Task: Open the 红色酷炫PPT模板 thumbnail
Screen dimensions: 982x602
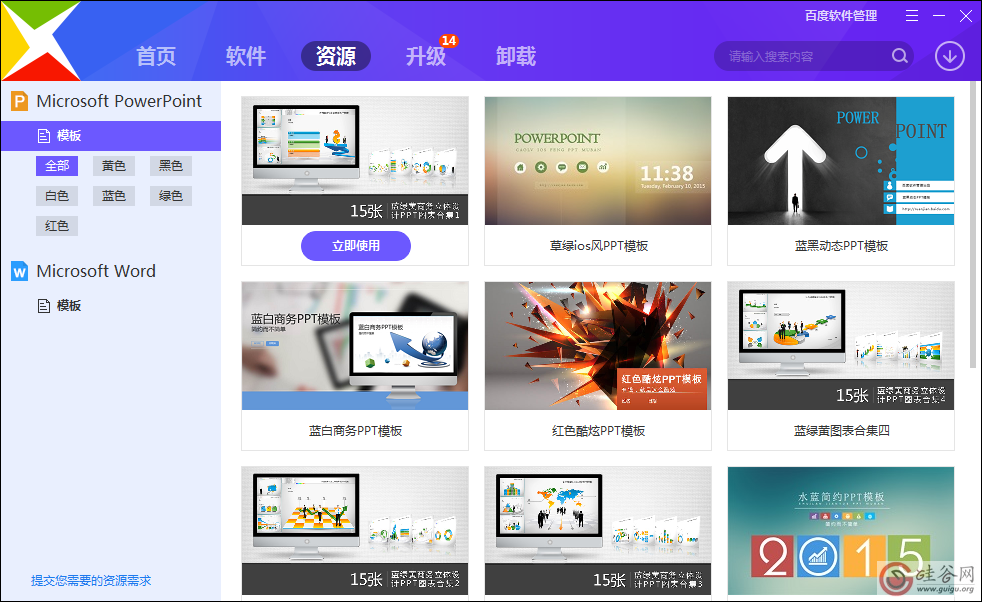Action: pyautogui.click(x=598, y=346)
